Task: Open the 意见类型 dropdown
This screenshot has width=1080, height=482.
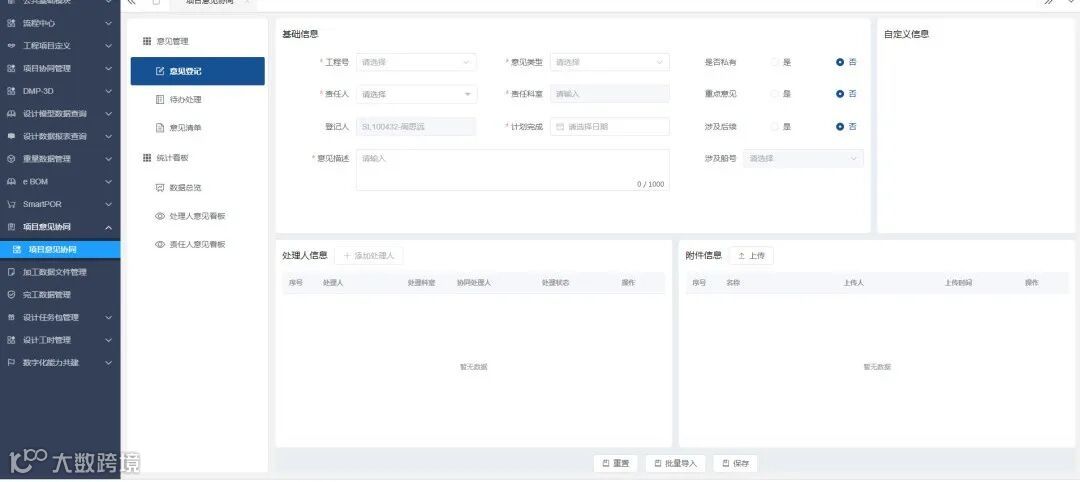Action: 610,62
